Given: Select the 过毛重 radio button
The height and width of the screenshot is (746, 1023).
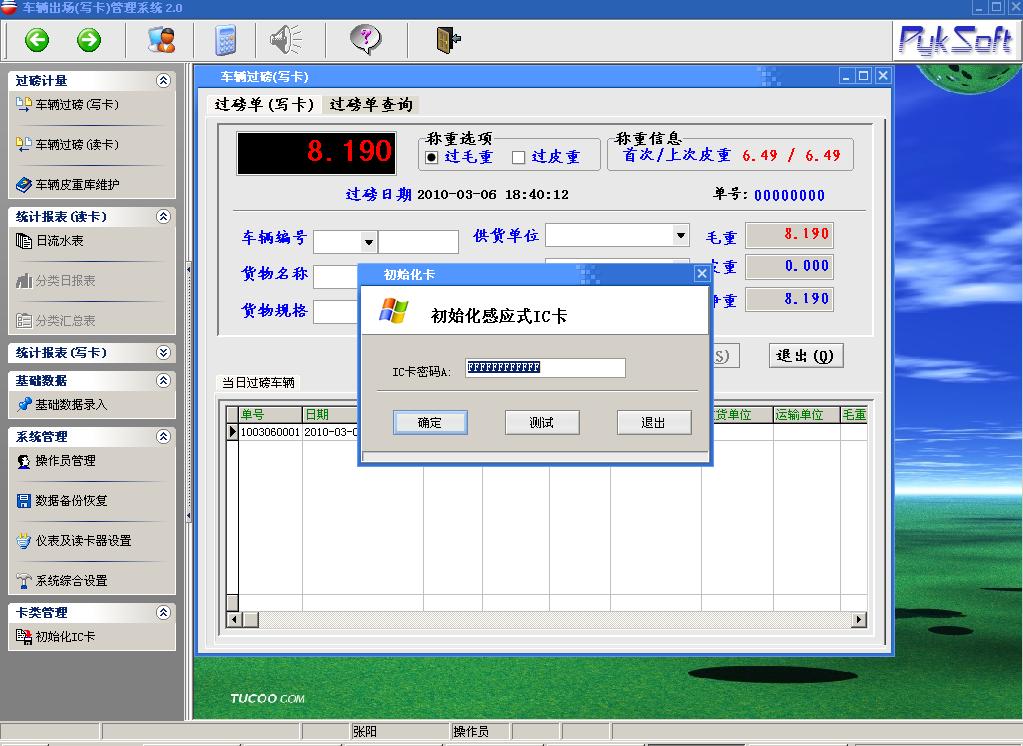Looking at the screenshot, I should click(x=432, y=157).
